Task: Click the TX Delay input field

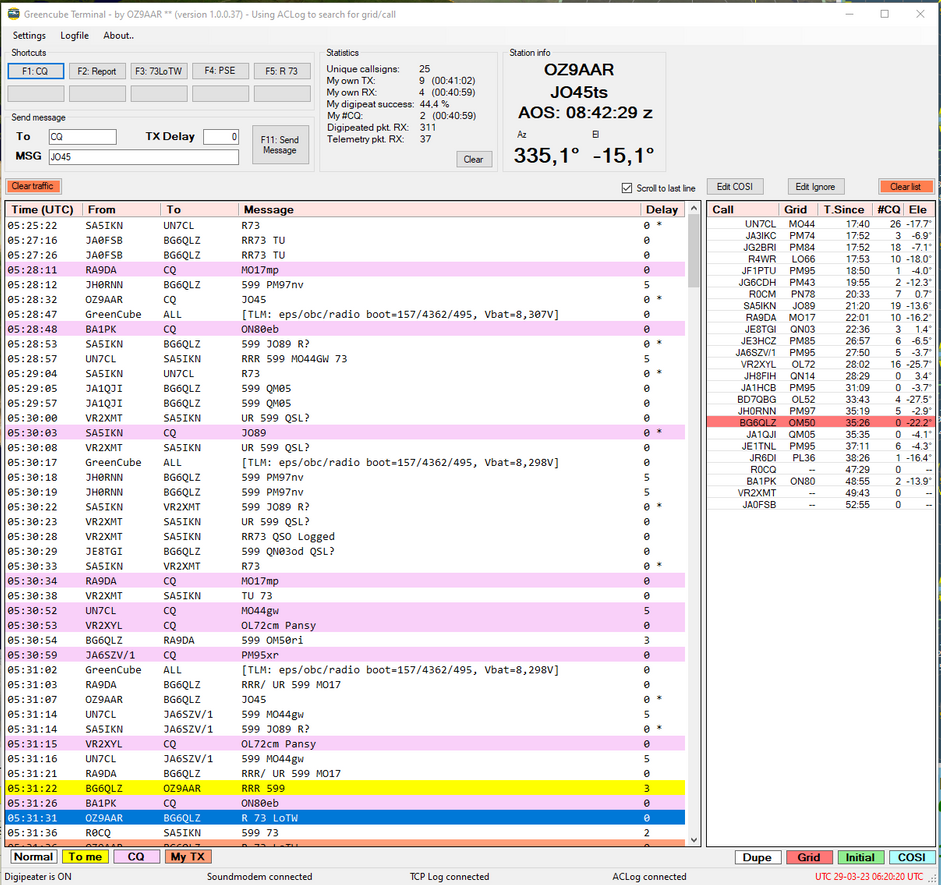Action: tap(221, 137)
